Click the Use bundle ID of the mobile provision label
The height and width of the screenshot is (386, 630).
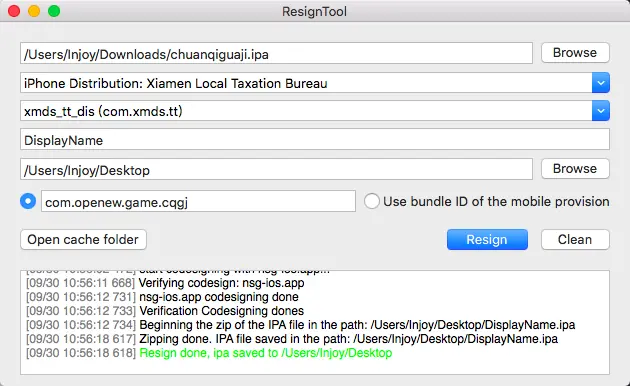click(496, 201)
